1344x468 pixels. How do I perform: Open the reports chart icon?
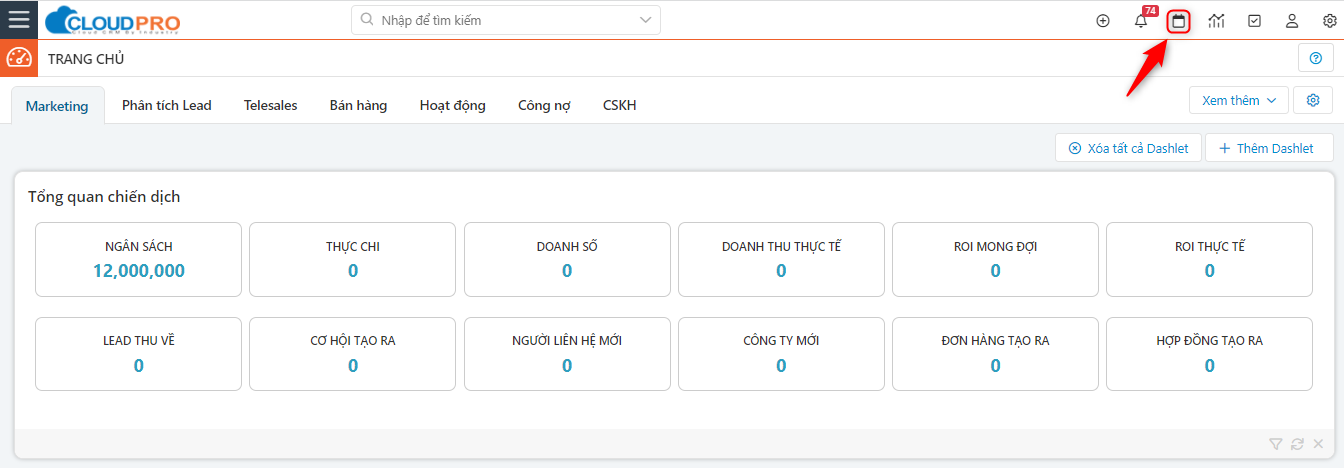(x=1217, y=21)
